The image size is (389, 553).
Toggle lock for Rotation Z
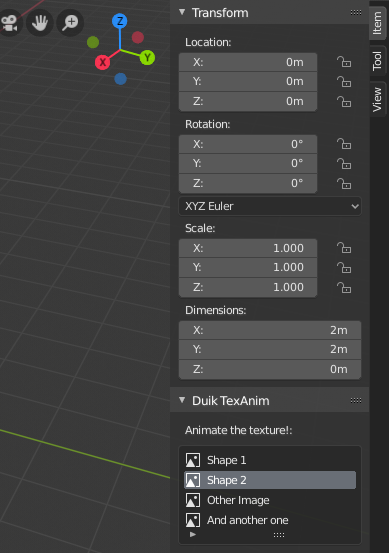click(344, 183)
